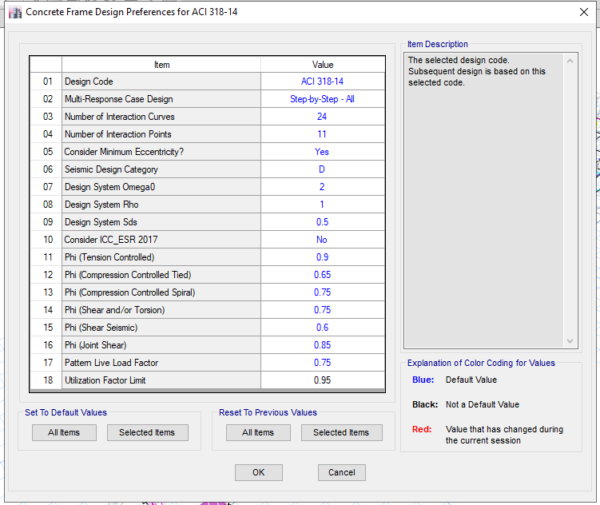Click the application icon in the title bar

[15, 12]
